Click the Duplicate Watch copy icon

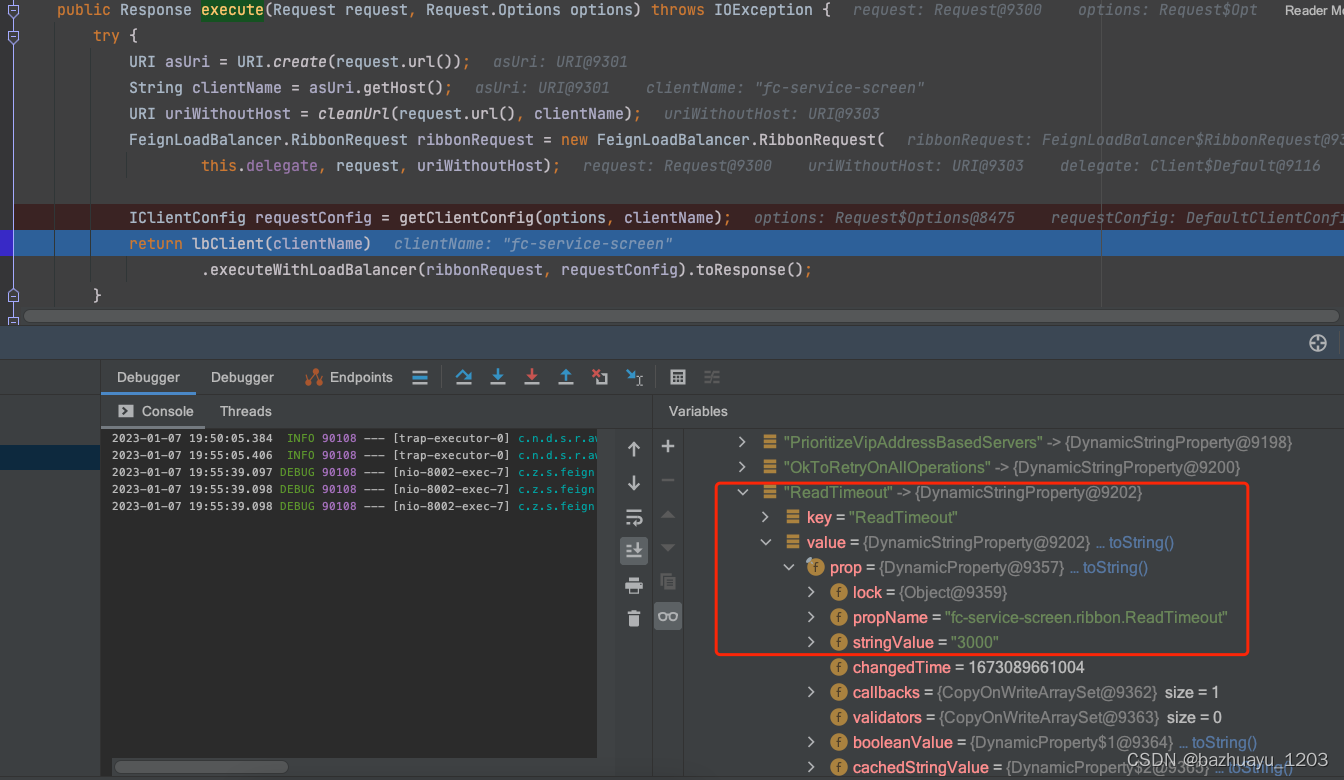click(x=668, y=581)
